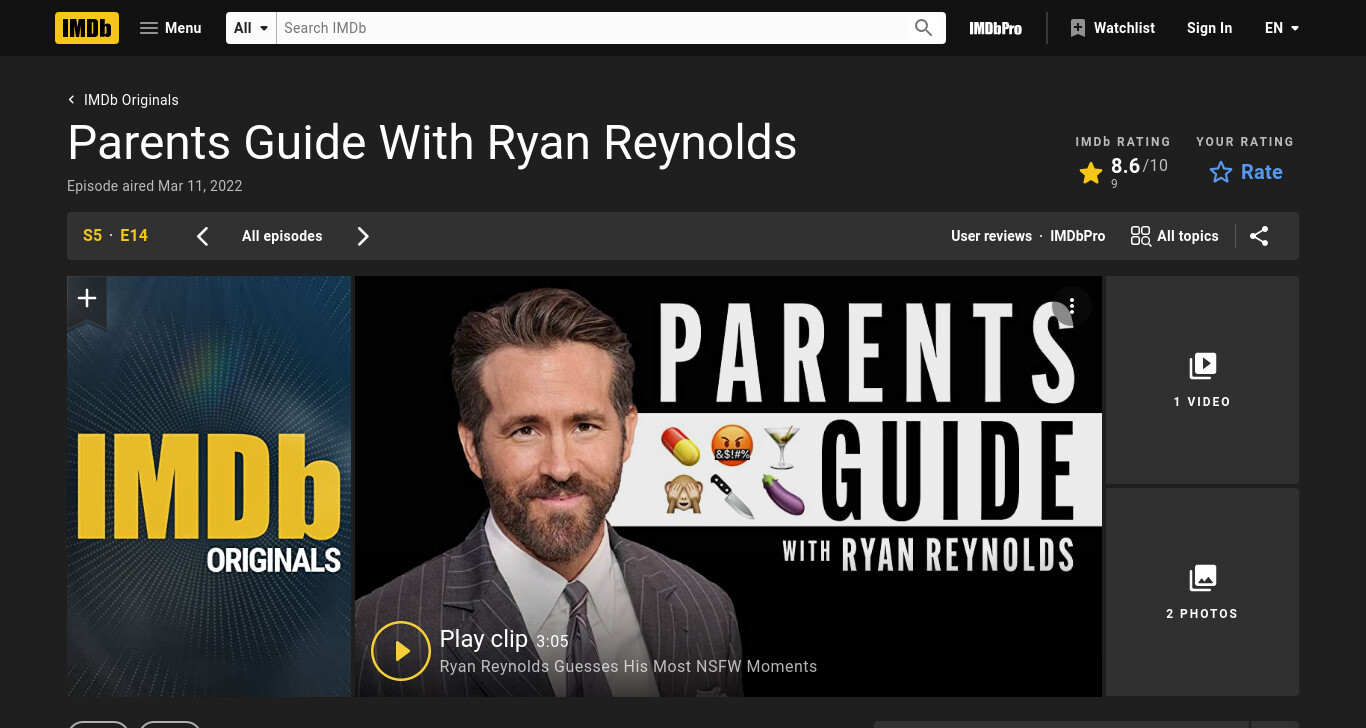Open All topics

[1174, 236]
